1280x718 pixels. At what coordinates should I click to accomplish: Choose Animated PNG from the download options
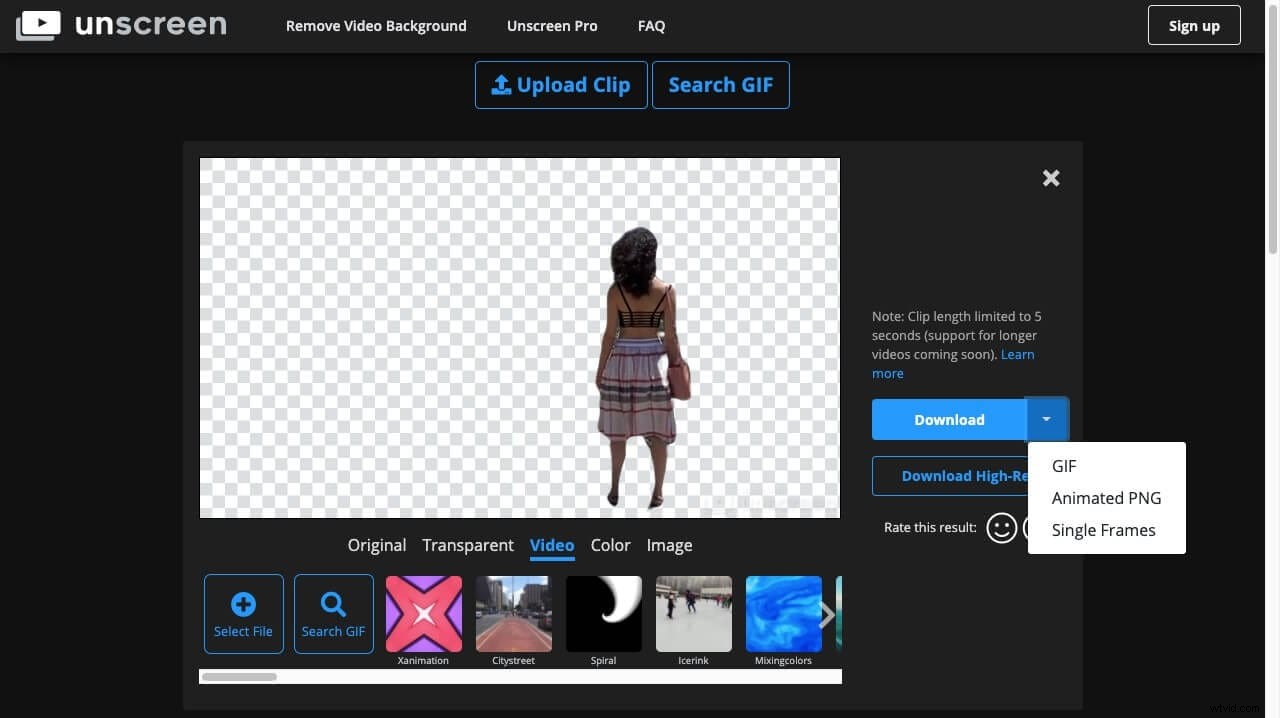pyautogui.click(x=1106, y=497)
